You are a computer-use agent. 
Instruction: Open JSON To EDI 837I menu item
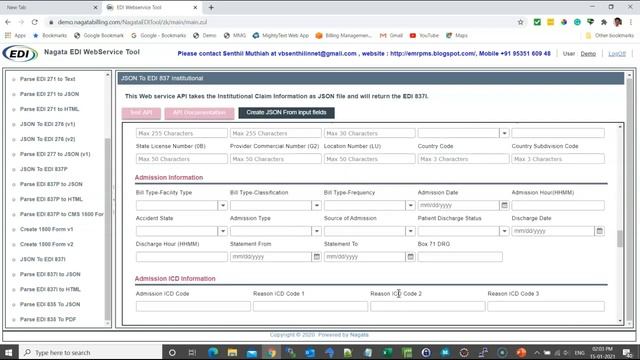pyautogui.click(x=42, y=259)
